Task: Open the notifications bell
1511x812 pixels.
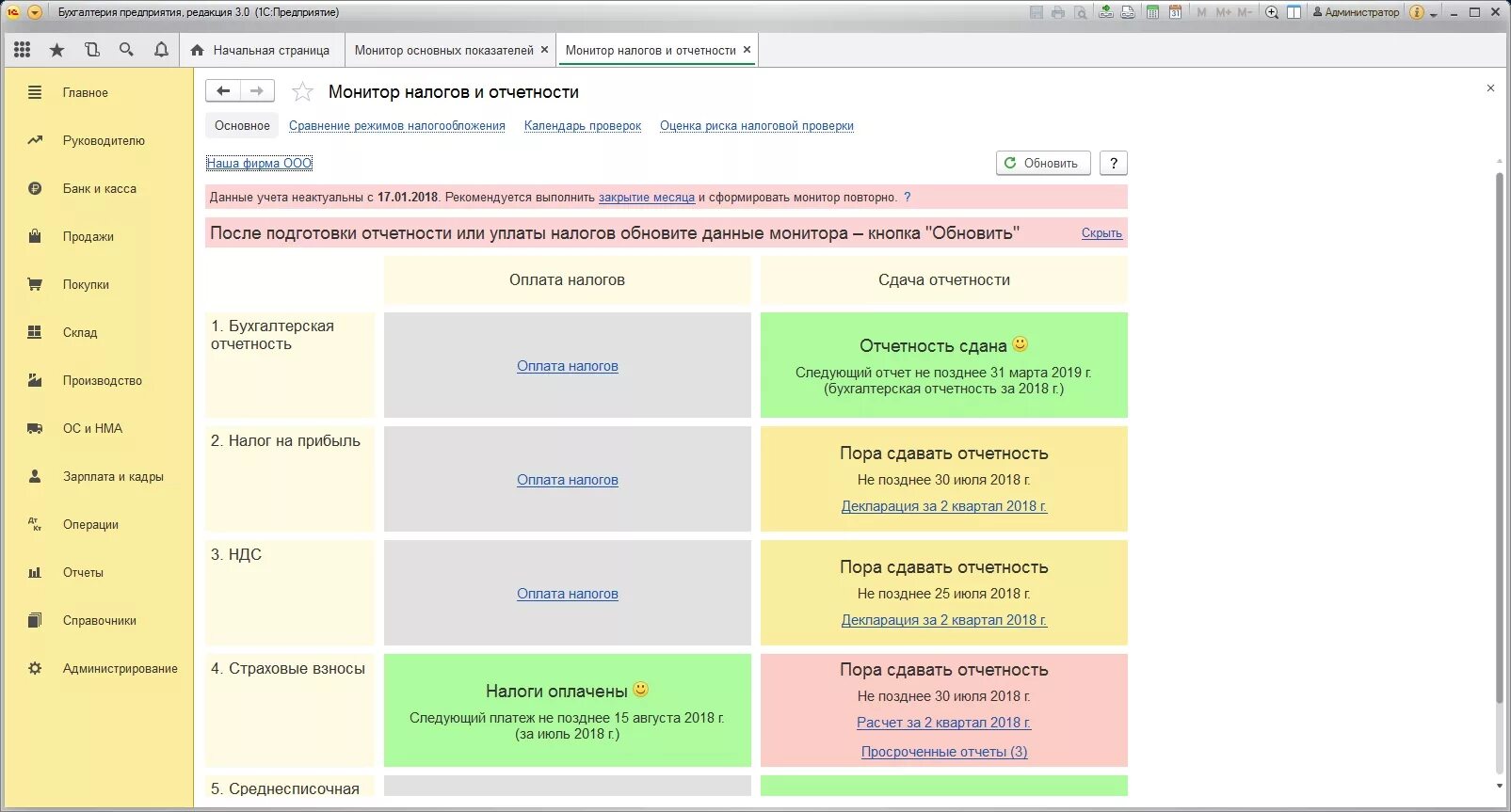Action: 161,50
